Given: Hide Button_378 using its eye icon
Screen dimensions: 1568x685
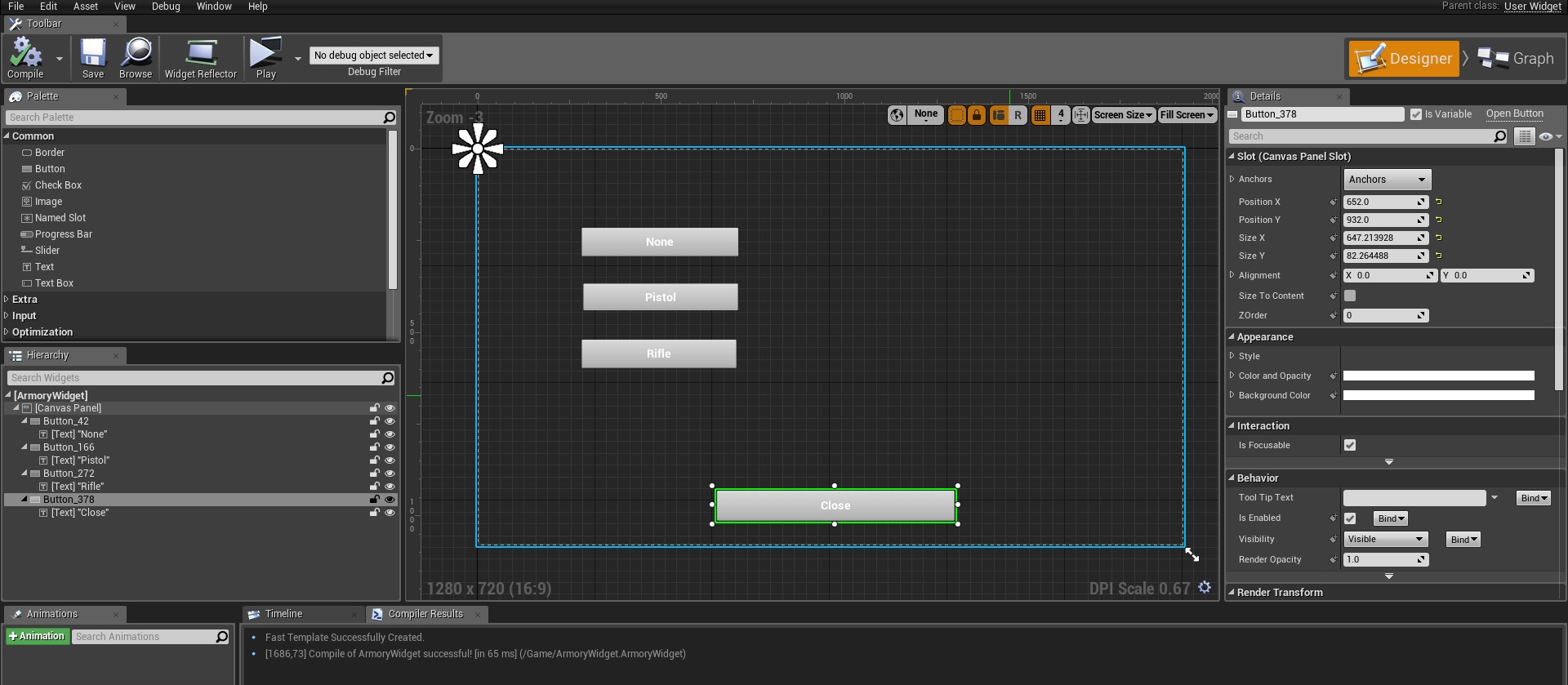Looking at the screenshot, I should click(390, 500).
